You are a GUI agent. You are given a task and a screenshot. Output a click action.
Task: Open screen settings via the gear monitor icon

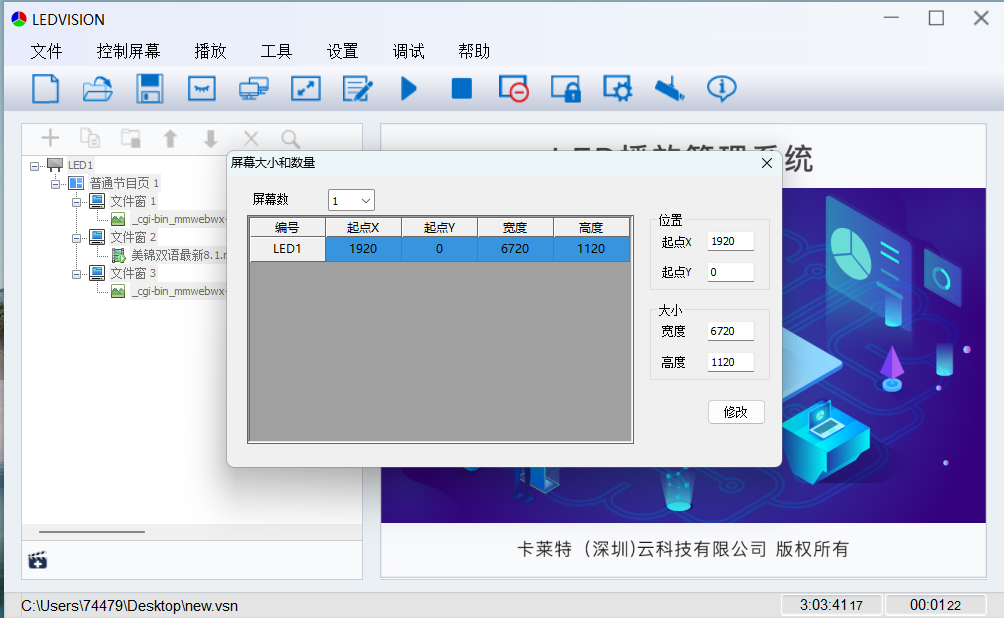coord(618,89)
